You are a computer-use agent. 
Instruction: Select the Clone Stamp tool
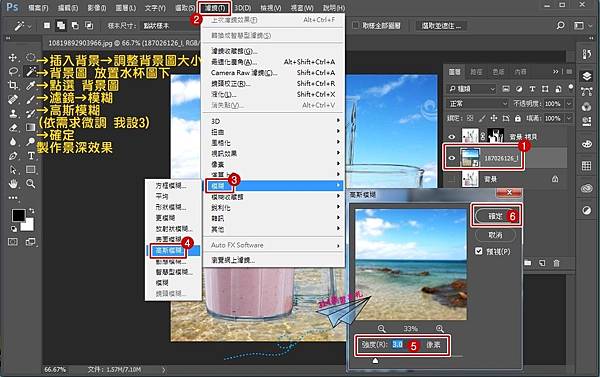[13, 113]
